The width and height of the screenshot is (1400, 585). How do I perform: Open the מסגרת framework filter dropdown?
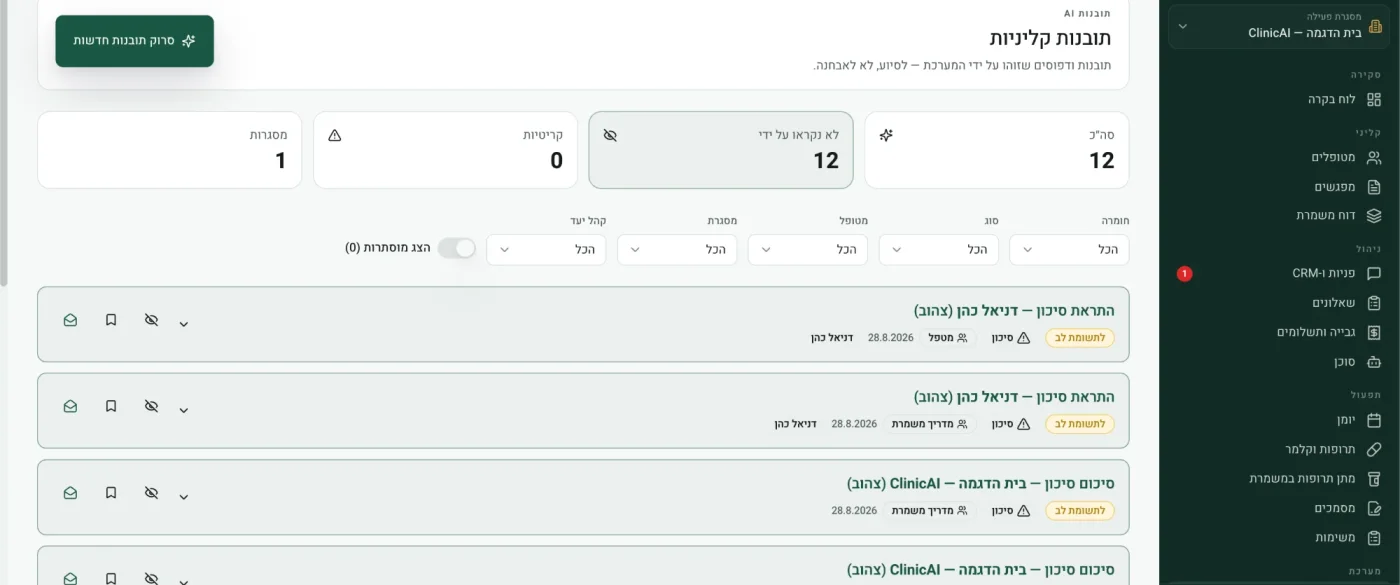point(677,249)
